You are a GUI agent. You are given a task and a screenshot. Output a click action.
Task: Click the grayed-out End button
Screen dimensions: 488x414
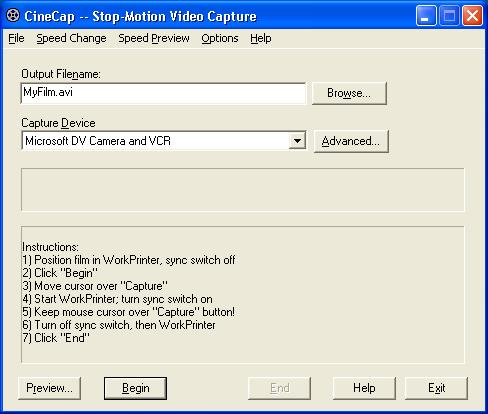(279, 388)
